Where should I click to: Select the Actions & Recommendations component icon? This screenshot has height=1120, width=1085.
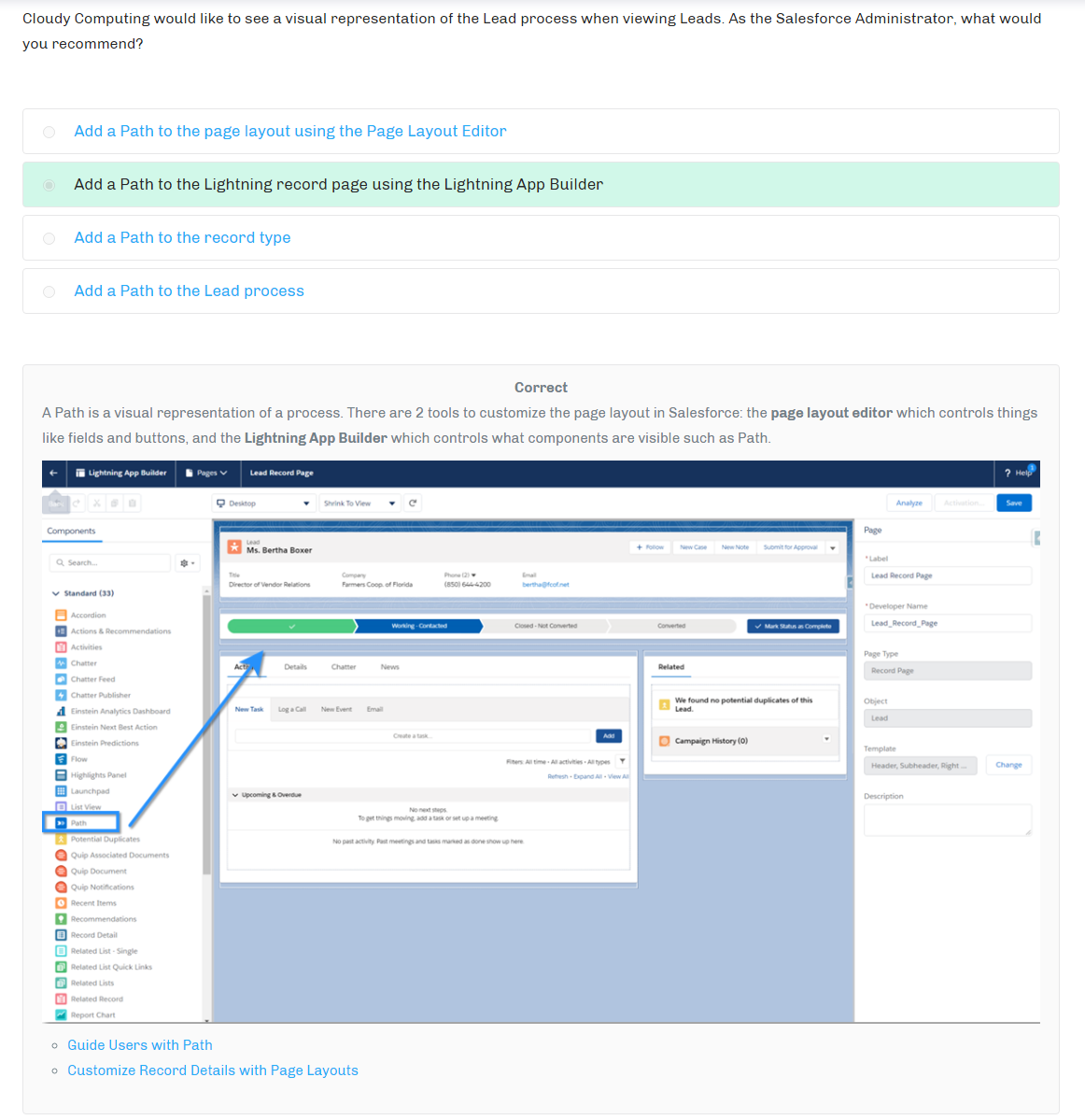tap(61, 631)
